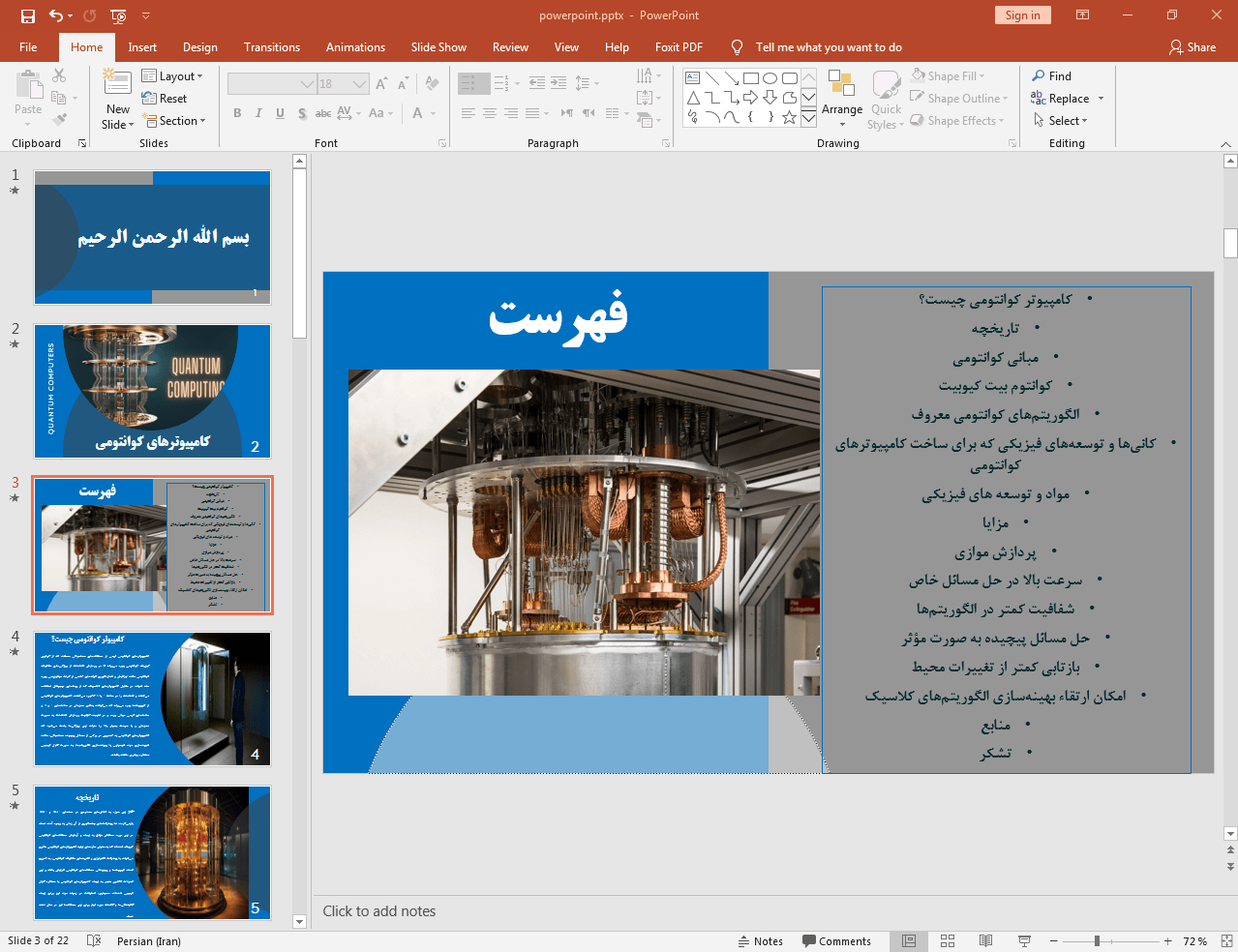
Task: Click the Normal view icon in the status bar
Action: 909,941
